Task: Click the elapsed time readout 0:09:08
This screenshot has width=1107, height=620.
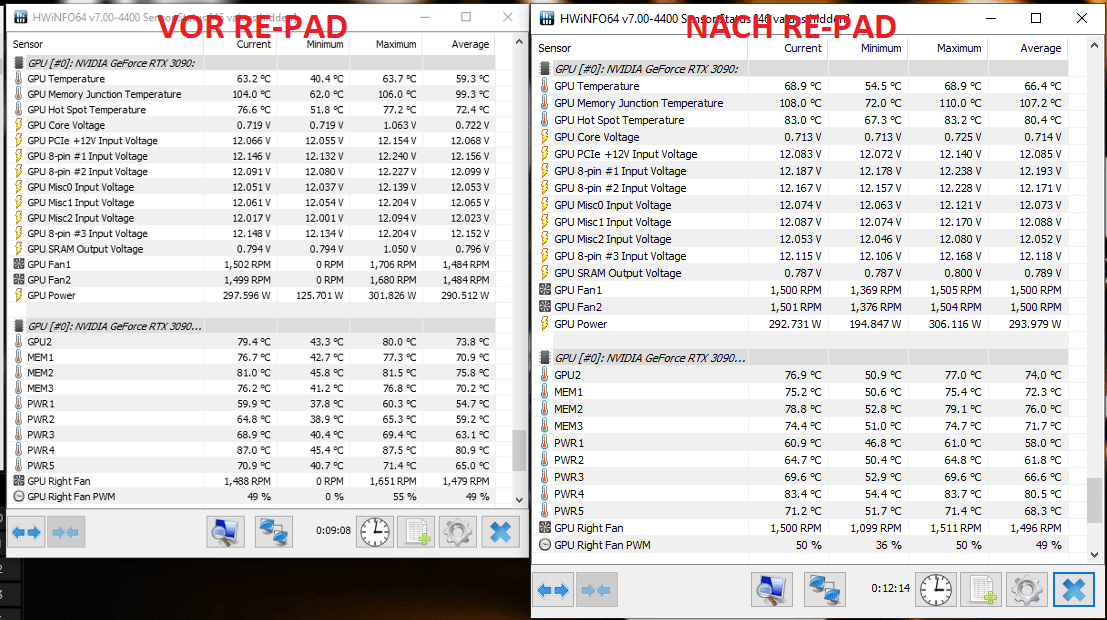Action: tap(333, 530)
